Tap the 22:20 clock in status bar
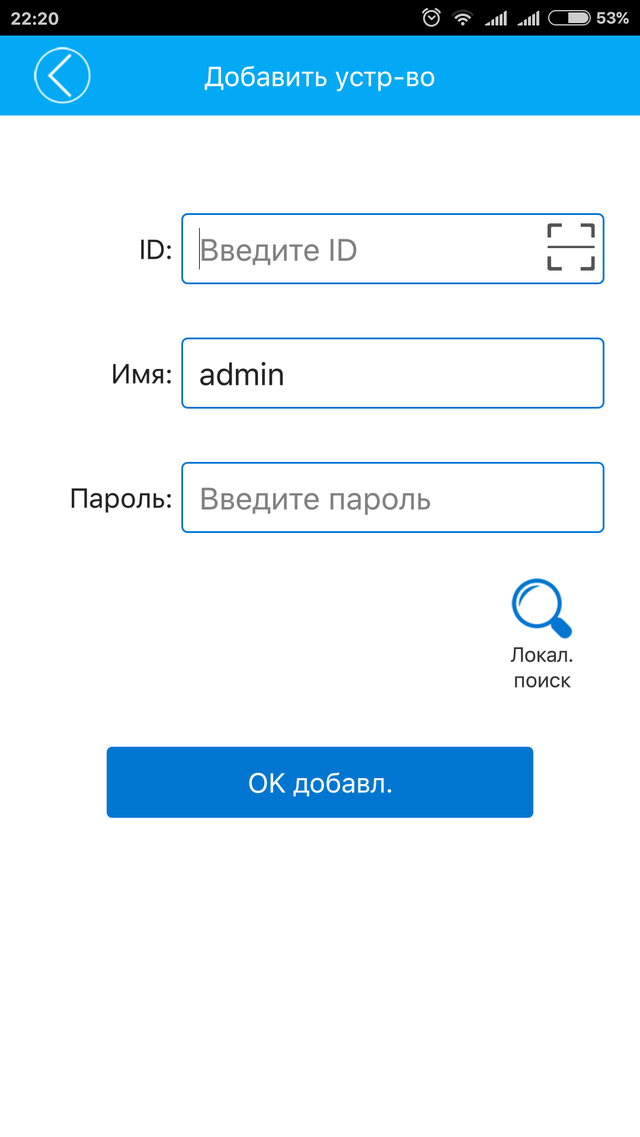Screen dimensions: 640x1137 (34, 18)
